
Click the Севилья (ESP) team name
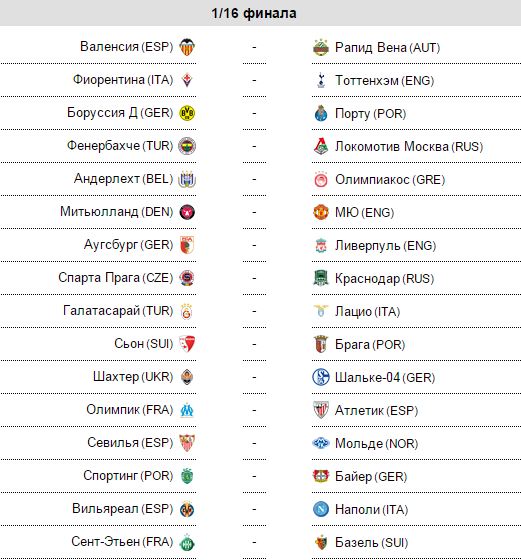tap(130, 442)
